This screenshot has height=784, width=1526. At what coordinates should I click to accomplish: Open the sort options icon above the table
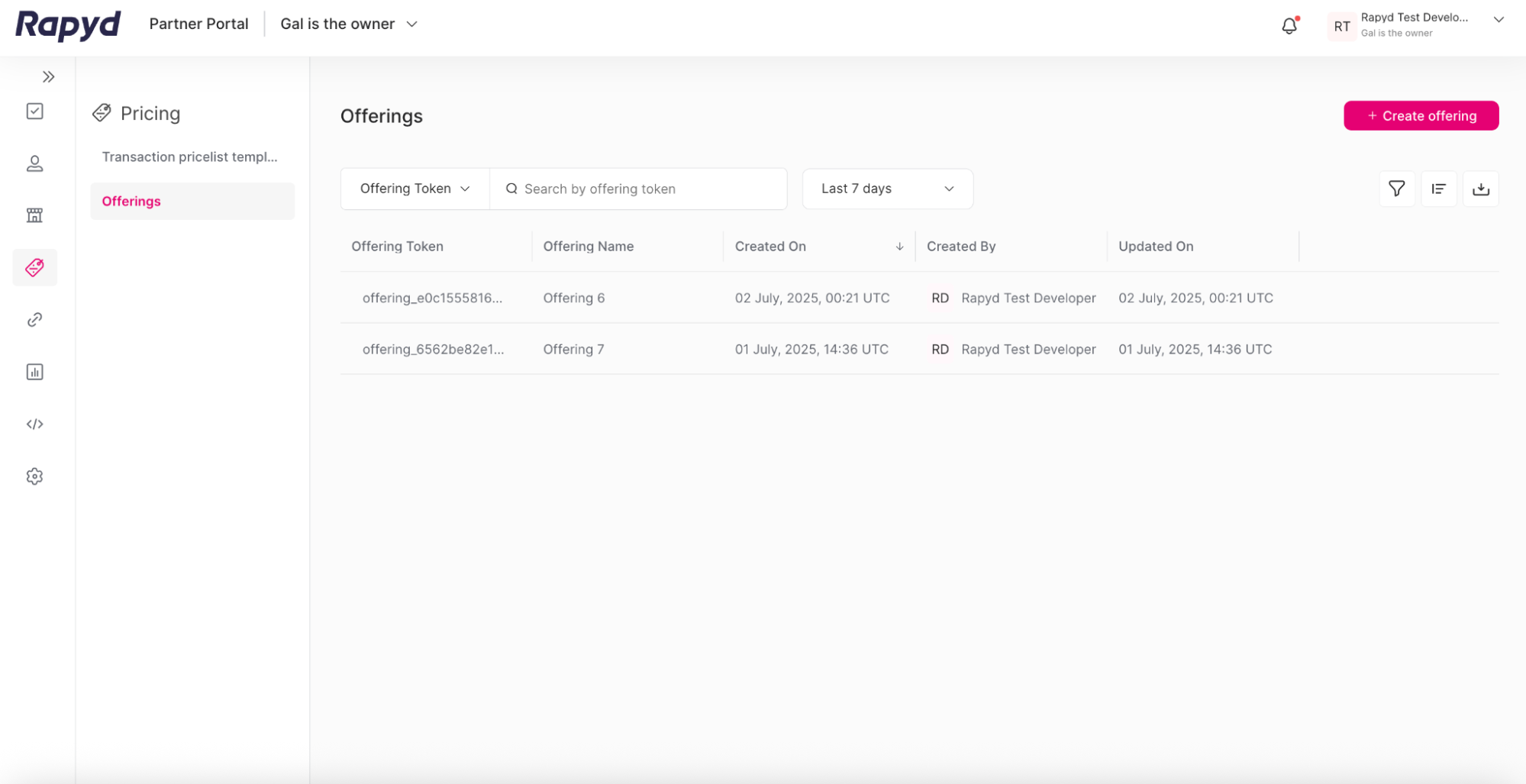click(1438, 189)
